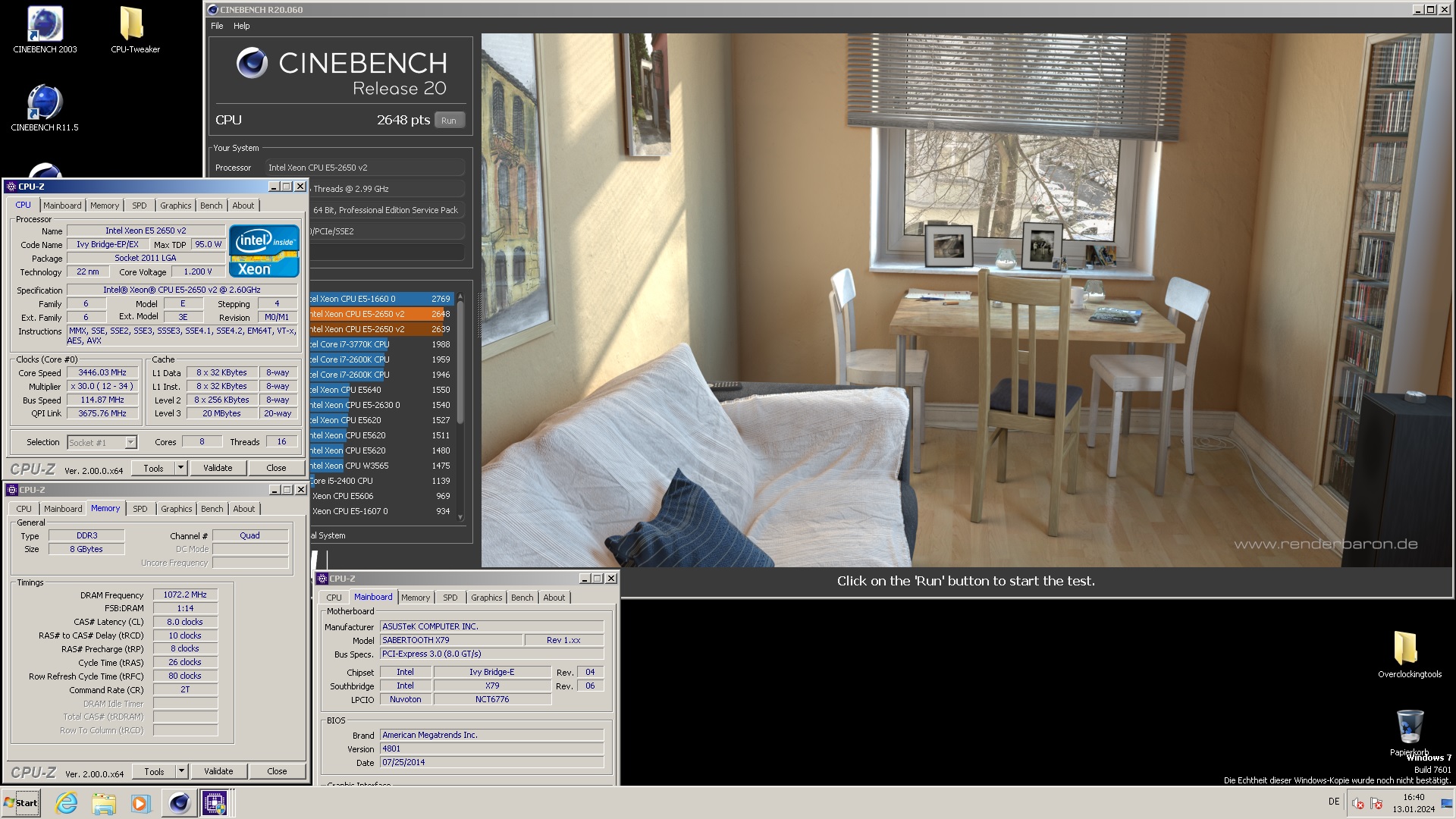Open CPU tab in Mainboard CPU-Z window

pos(334,598)
